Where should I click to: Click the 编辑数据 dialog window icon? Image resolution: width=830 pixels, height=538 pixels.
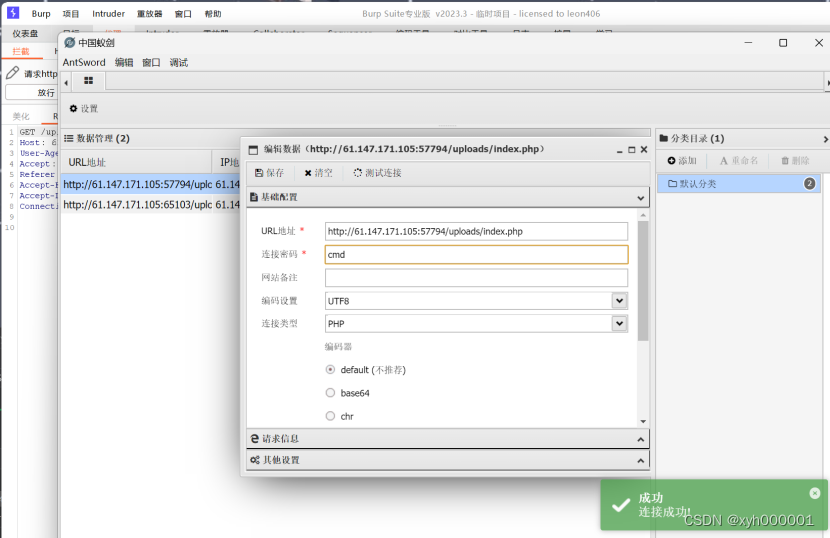[253, 150]
